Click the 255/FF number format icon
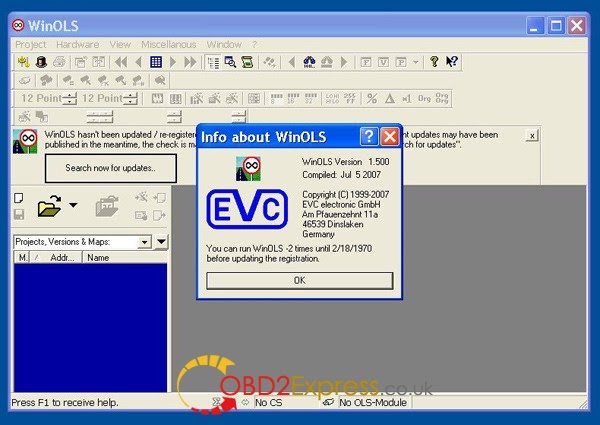Image resolution: width=600 pixels, height=425 pixels. (x=350, y=99)
